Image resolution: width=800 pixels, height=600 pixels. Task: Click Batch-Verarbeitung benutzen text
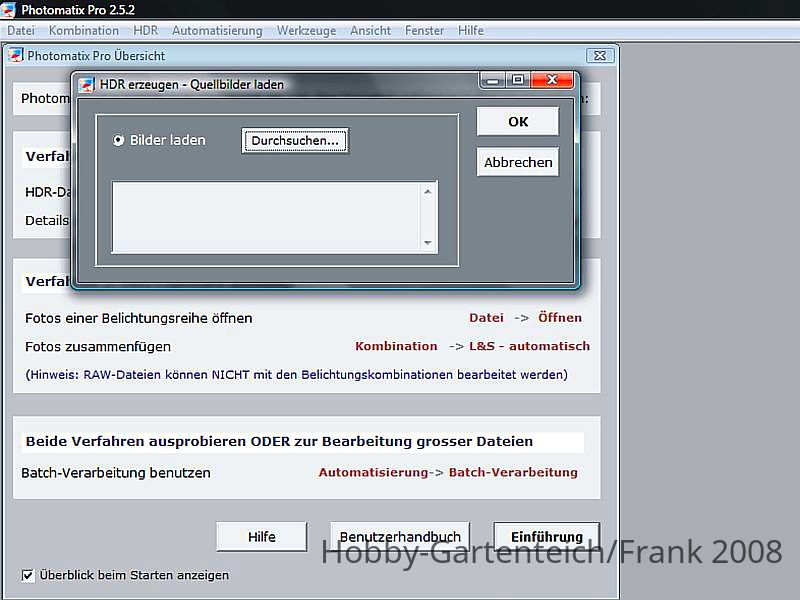pyautogui.click(x=116, y=473)
